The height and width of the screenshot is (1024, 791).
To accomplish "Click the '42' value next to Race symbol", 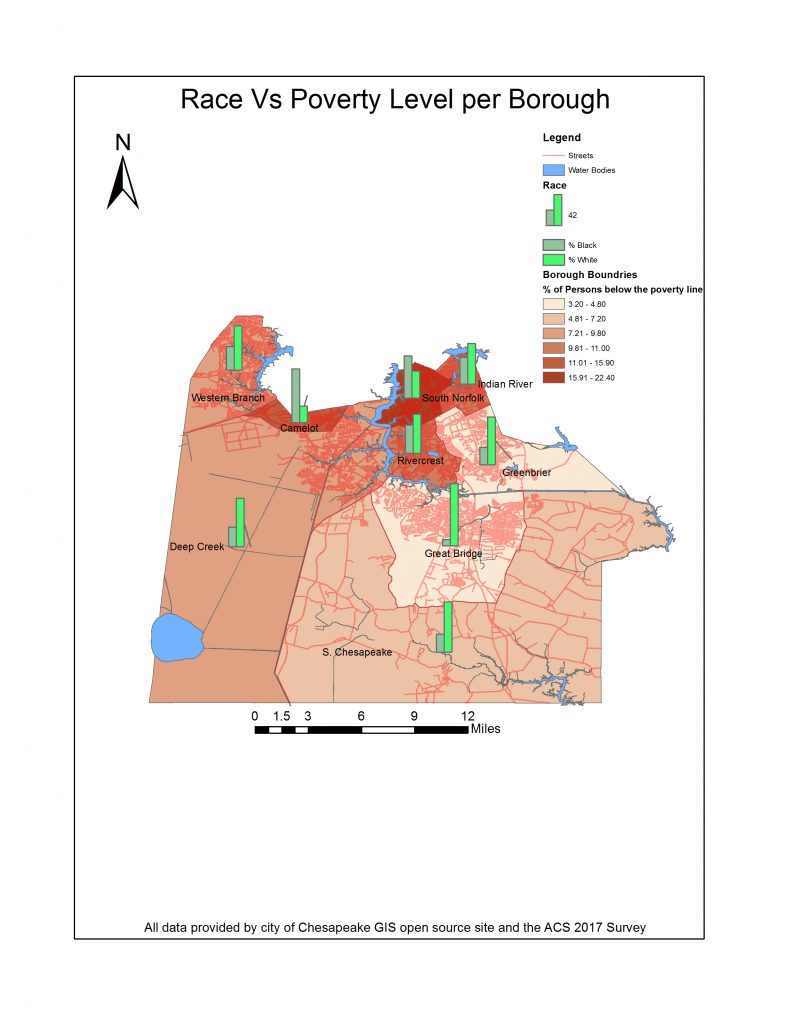I will (x=572, y=215).
